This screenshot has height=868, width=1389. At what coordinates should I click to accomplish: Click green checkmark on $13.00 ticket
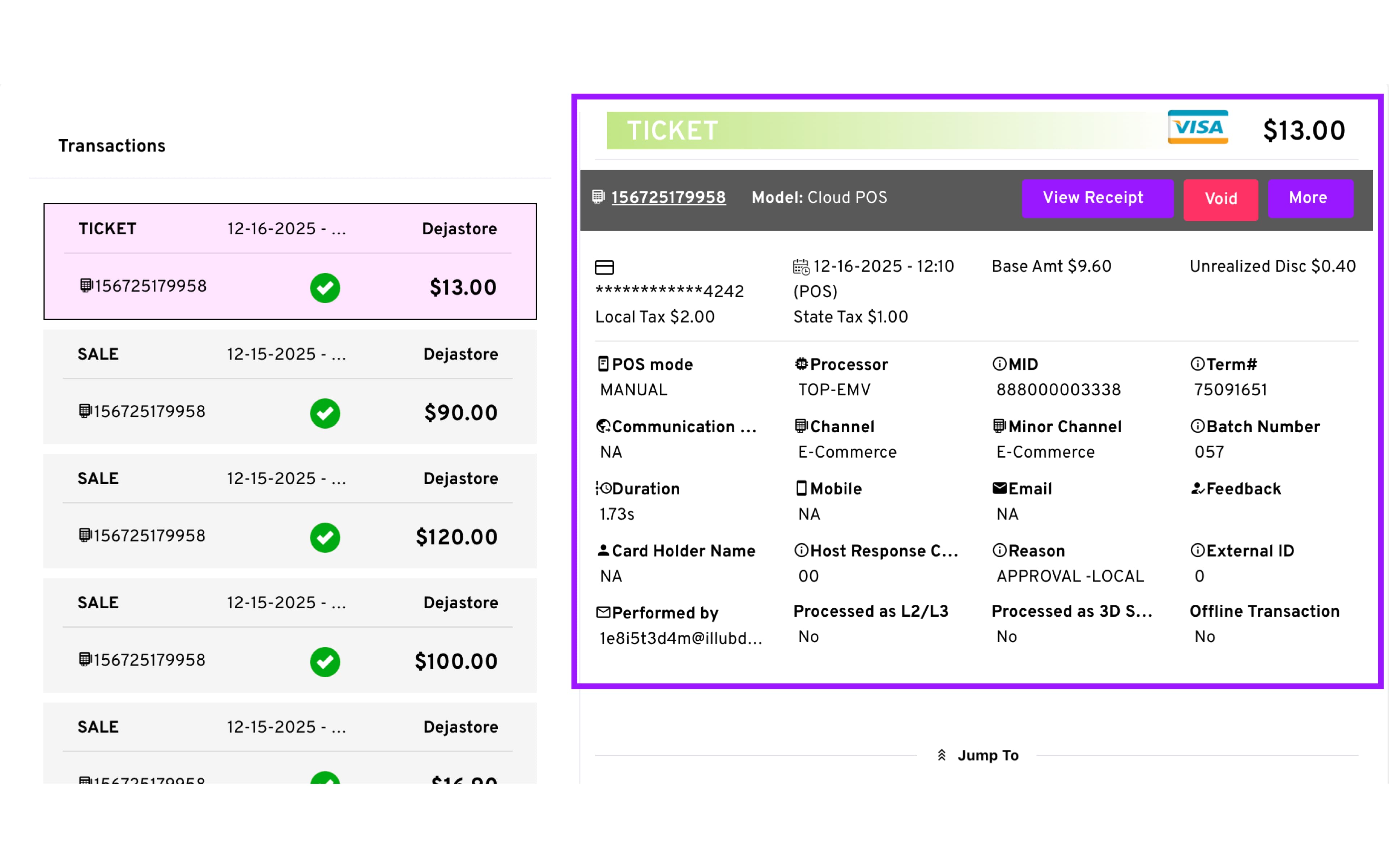(x=325, y=288)
